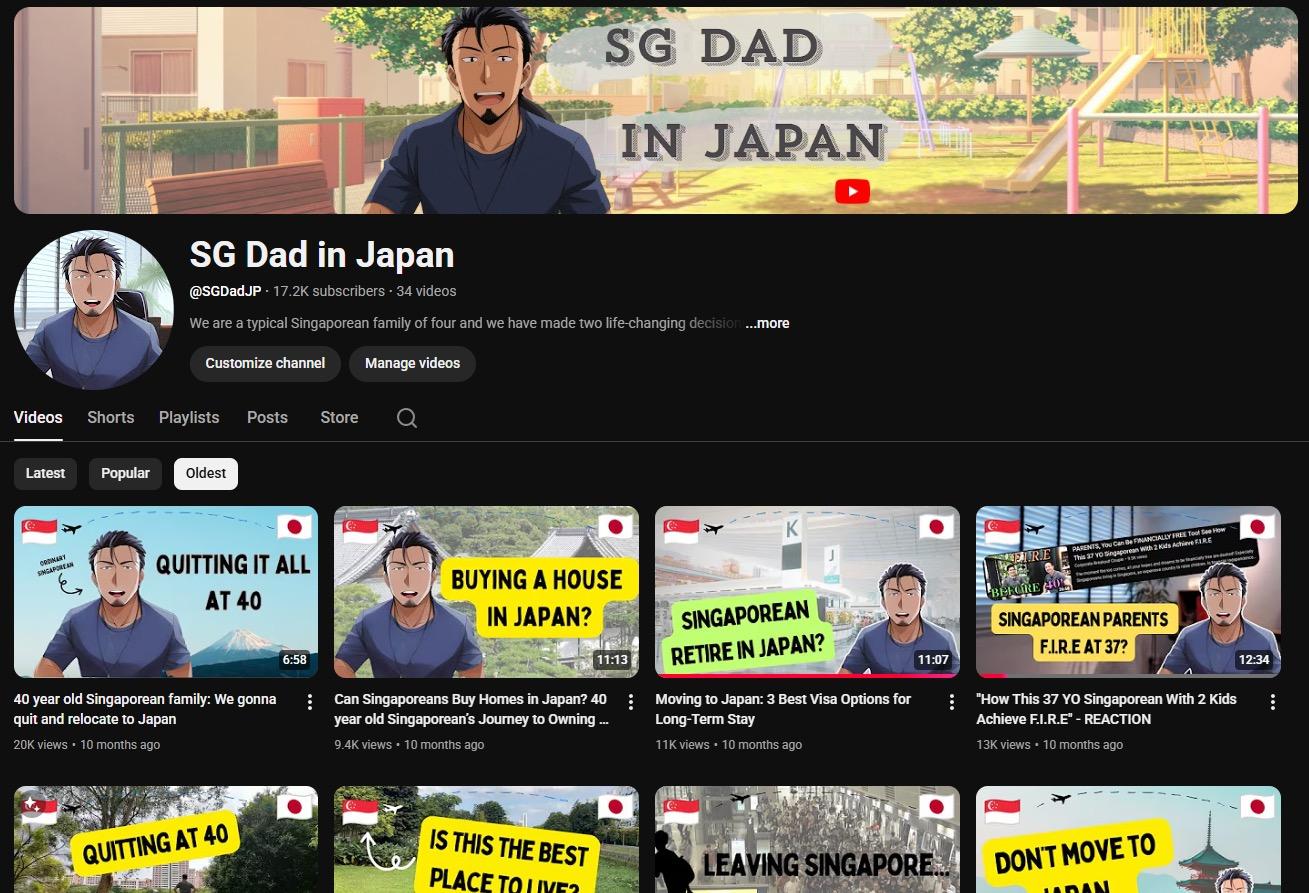The width and height of the screenshot is (1309, 893).
Task: Open options menu for Buying House video
Action: tap(631, 702)
